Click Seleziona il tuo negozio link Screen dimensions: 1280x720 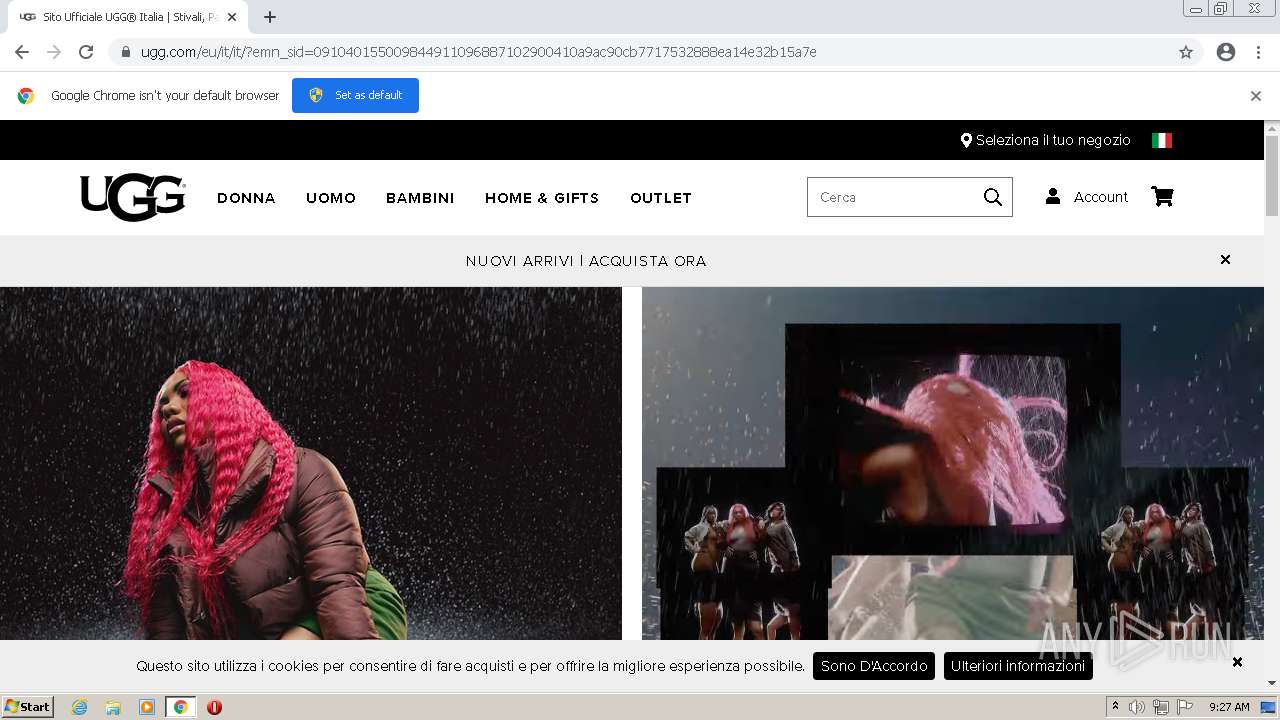[1053, 140]
